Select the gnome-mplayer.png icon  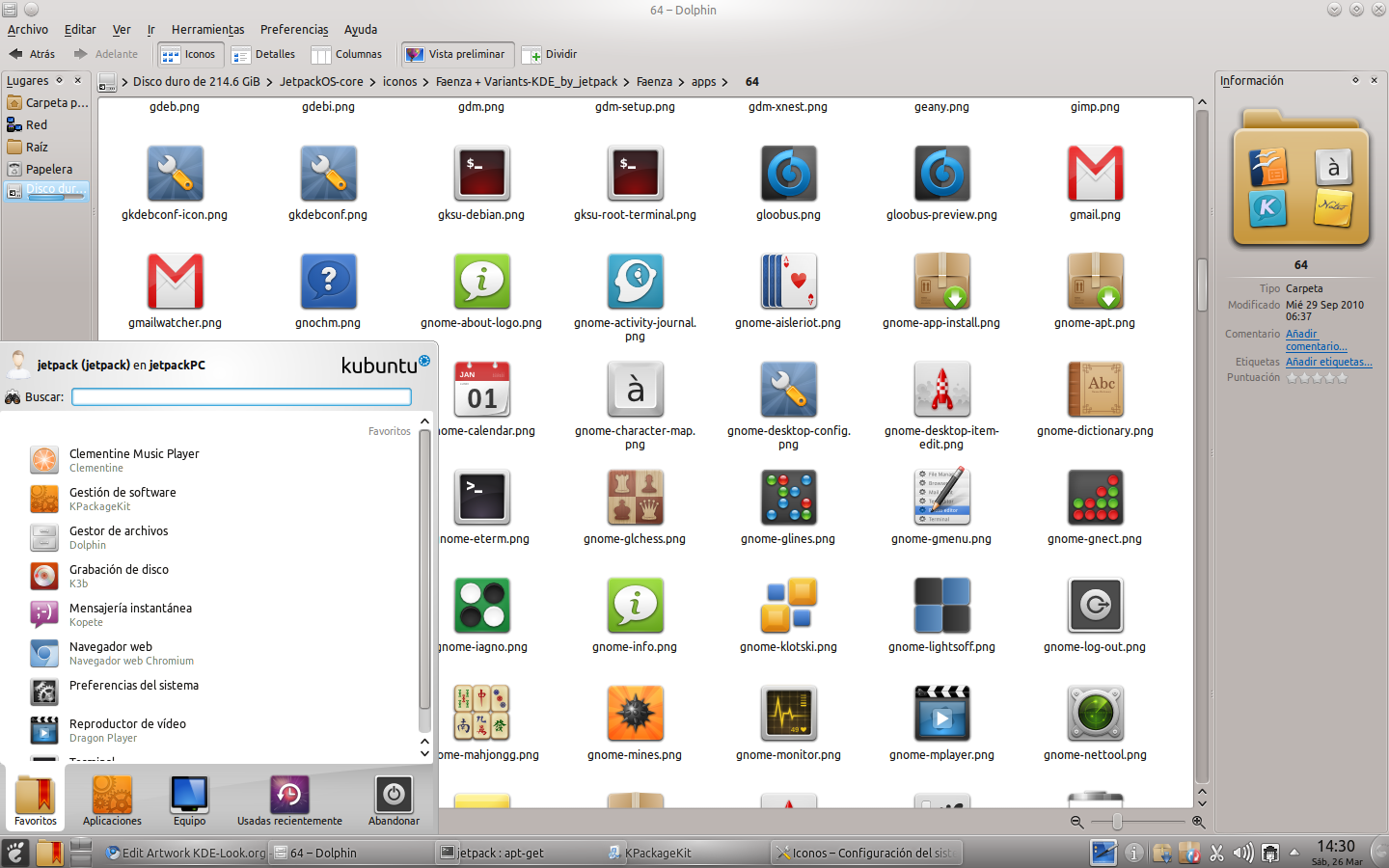tap(941, 714)
